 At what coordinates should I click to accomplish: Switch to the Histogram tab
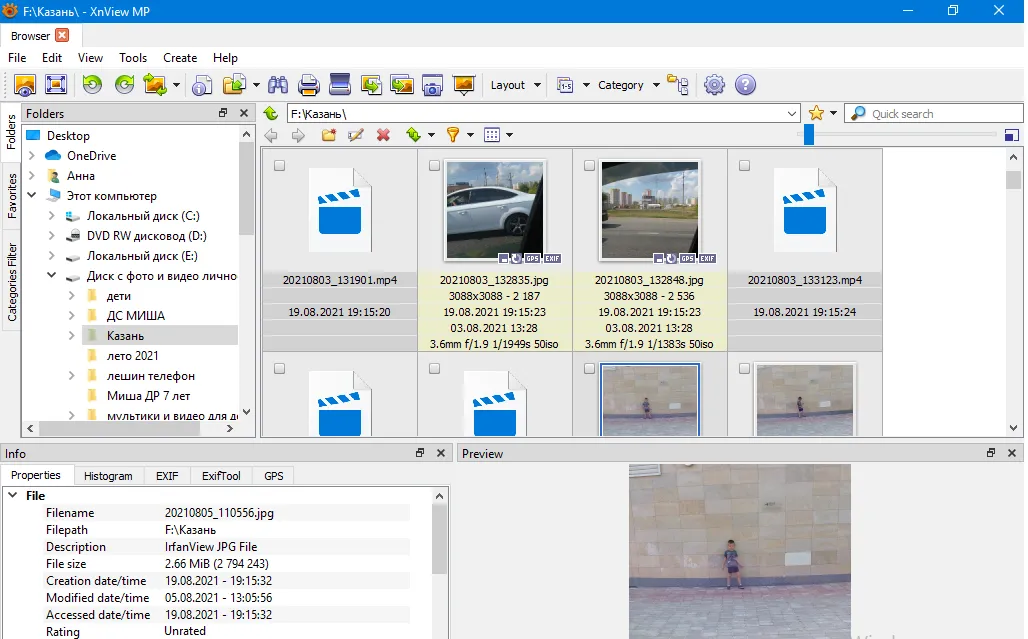click(108, 476)
